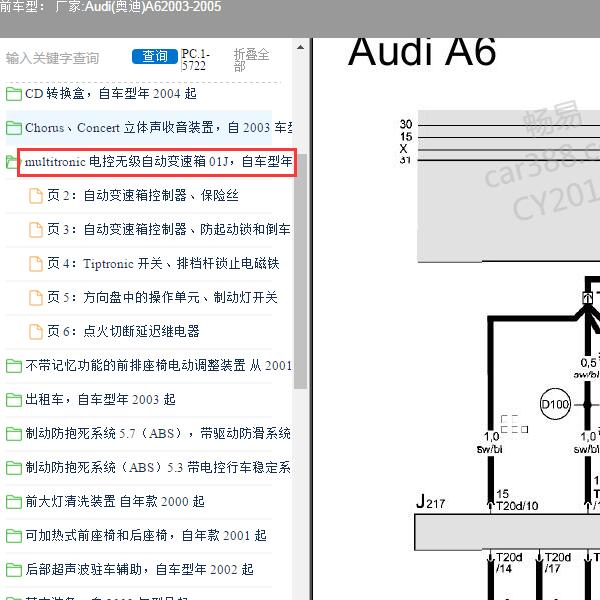Expand folder icon of 后部超声波驻车辅助
Screen dimensions: 600x600
click(14, 571)
